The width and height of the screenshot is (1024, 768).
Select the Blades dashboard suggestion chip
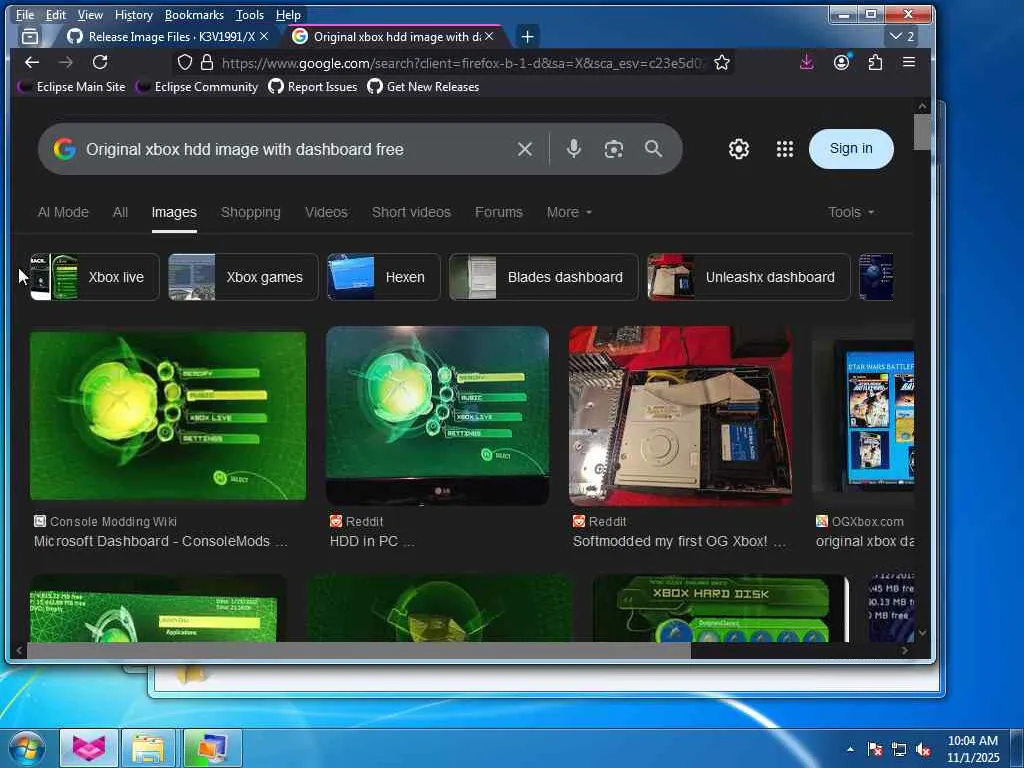click(x=543, y=277)
